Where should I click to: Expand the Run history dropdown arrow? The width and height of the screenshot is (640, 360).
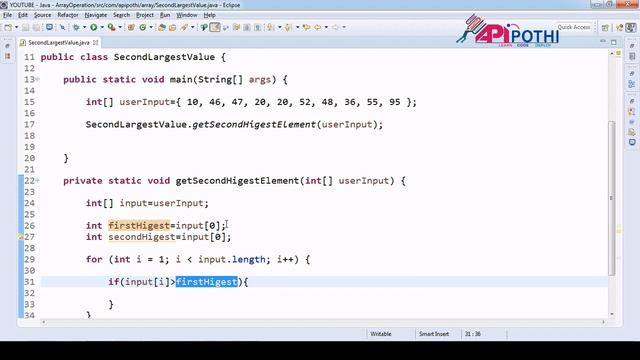point(102,27)
